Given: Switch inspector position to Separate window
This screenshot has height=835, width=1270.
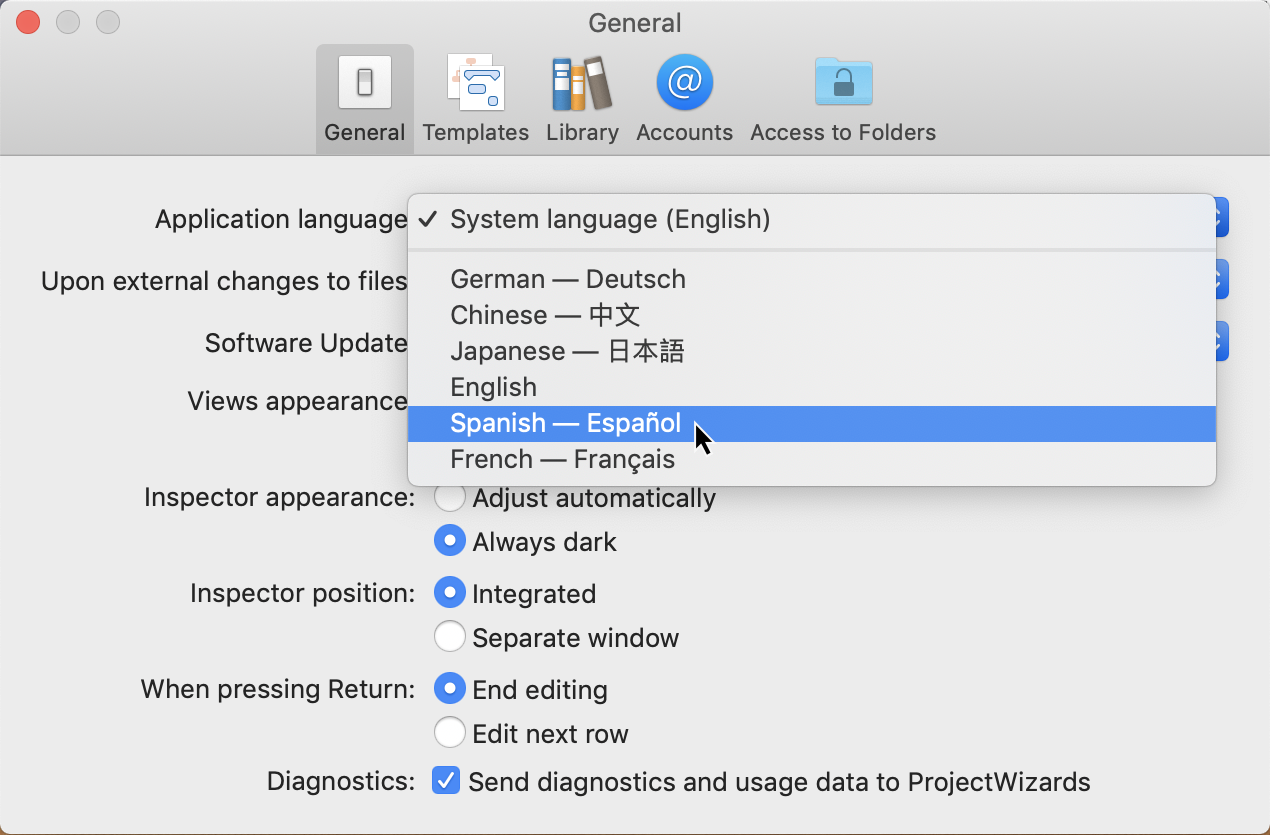Looking at the screenshot, I should pos(450,636).
